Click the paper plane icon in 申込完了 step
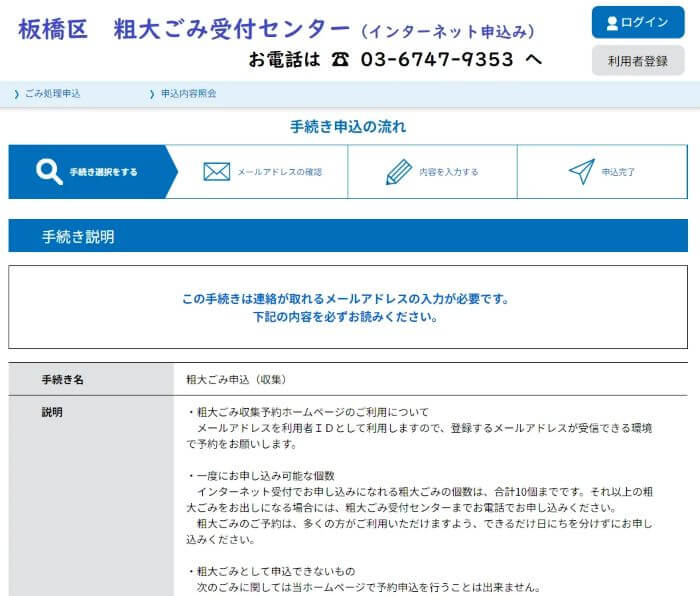The width and height of the screenshot is (700, 596). pyautogui.click(x=582, y=171)
